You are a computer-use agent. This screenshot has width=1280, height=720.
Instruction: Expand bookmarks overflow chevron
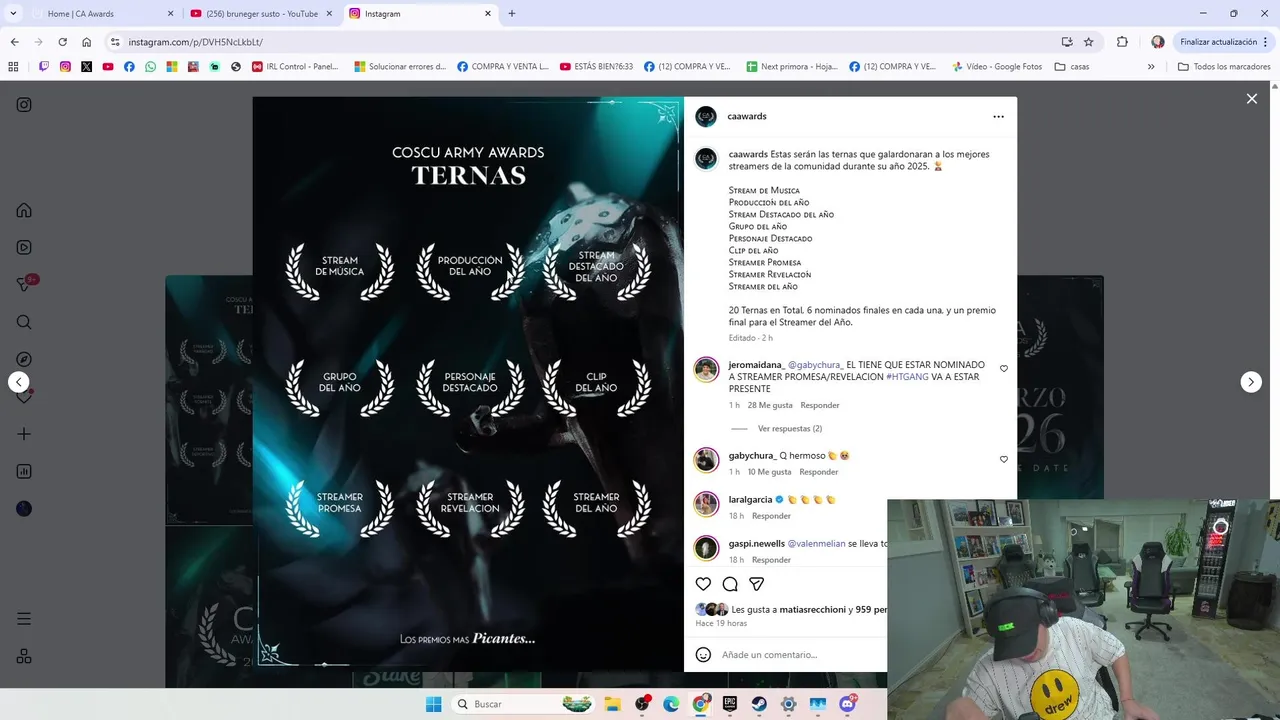pyautogui.click(x=1151, y=67)
